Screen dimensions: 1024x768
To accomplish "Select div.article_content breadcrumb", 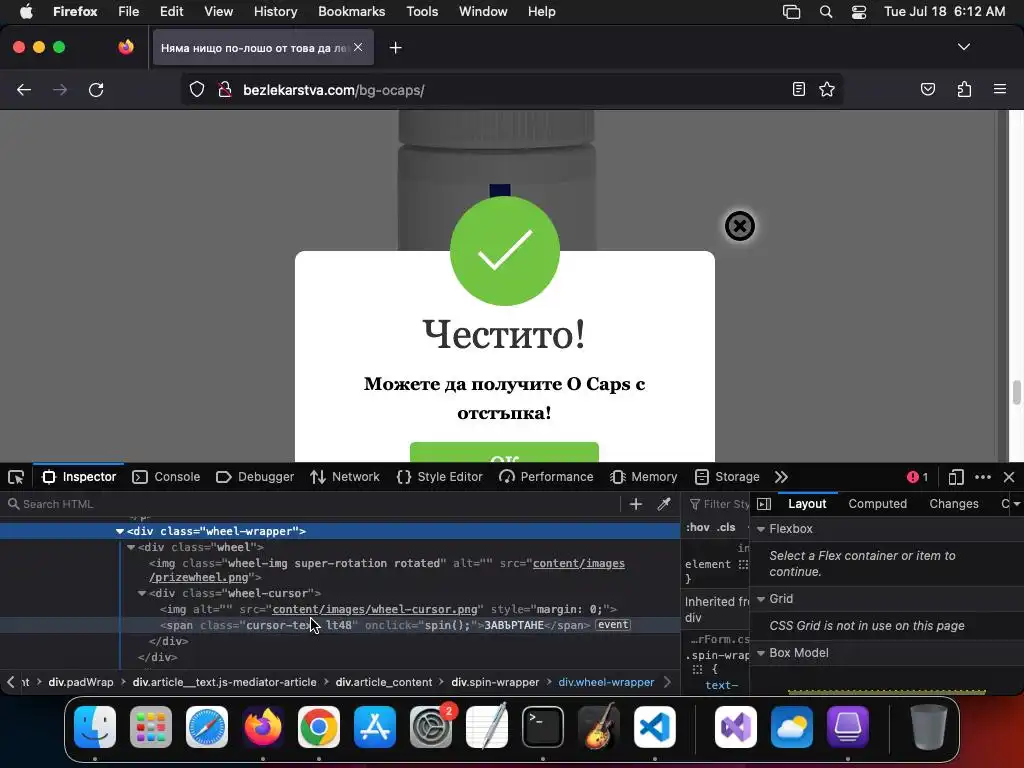I will 384,682.
